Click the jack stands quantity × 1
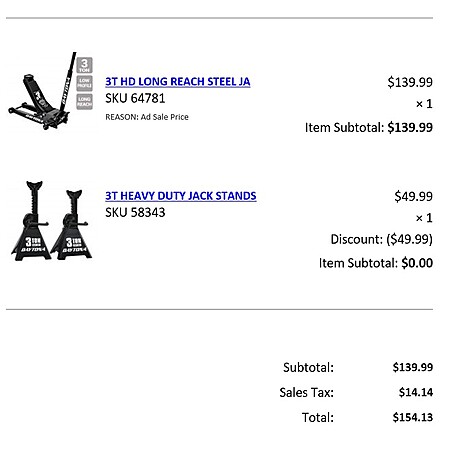This screenshot has width=450, height=450. [x=424, y=218]
